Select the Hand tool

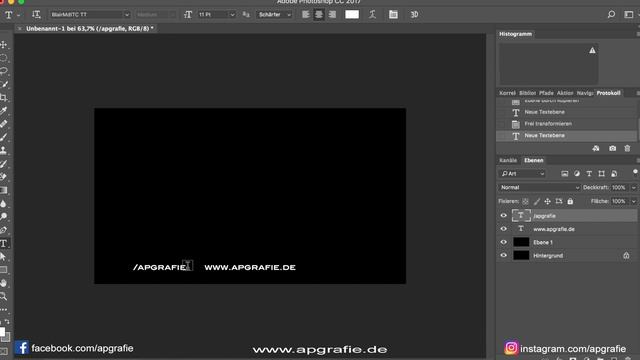pos(4,283)
